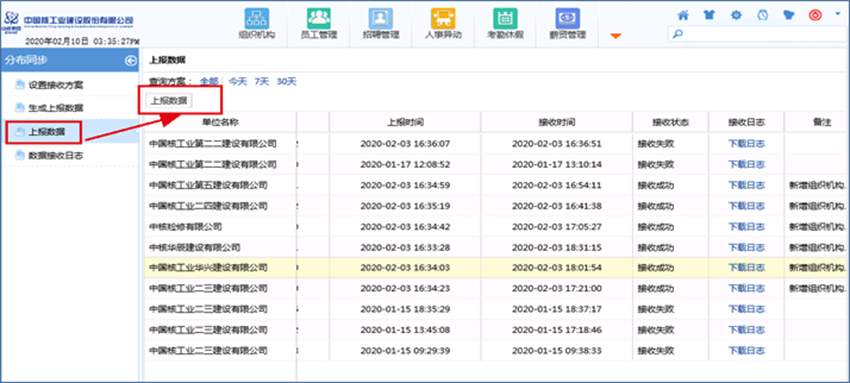This screenshot has height=383, width=850.
Task: Click the blue cap icon beside clock
Action: 789,15
